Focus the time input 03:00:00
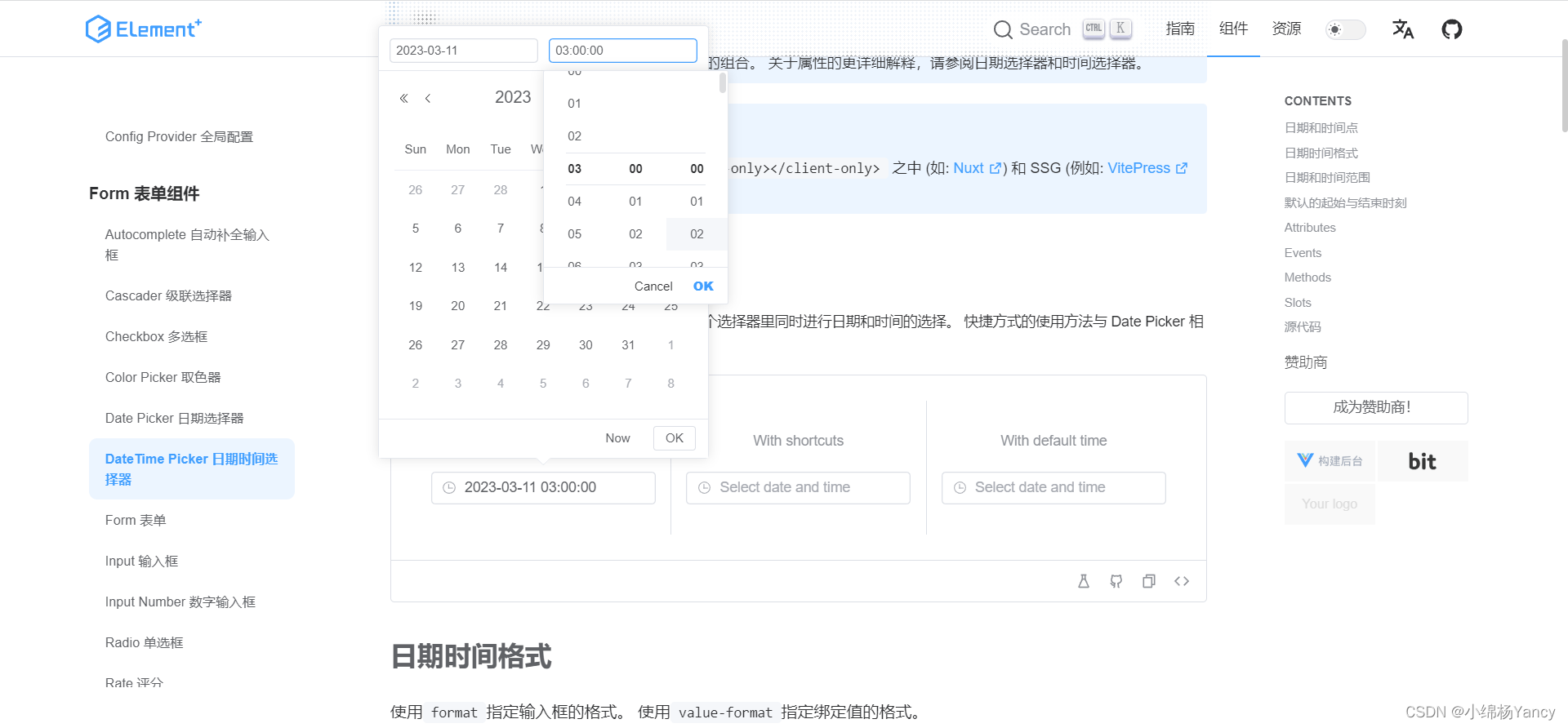 point(622,51)
